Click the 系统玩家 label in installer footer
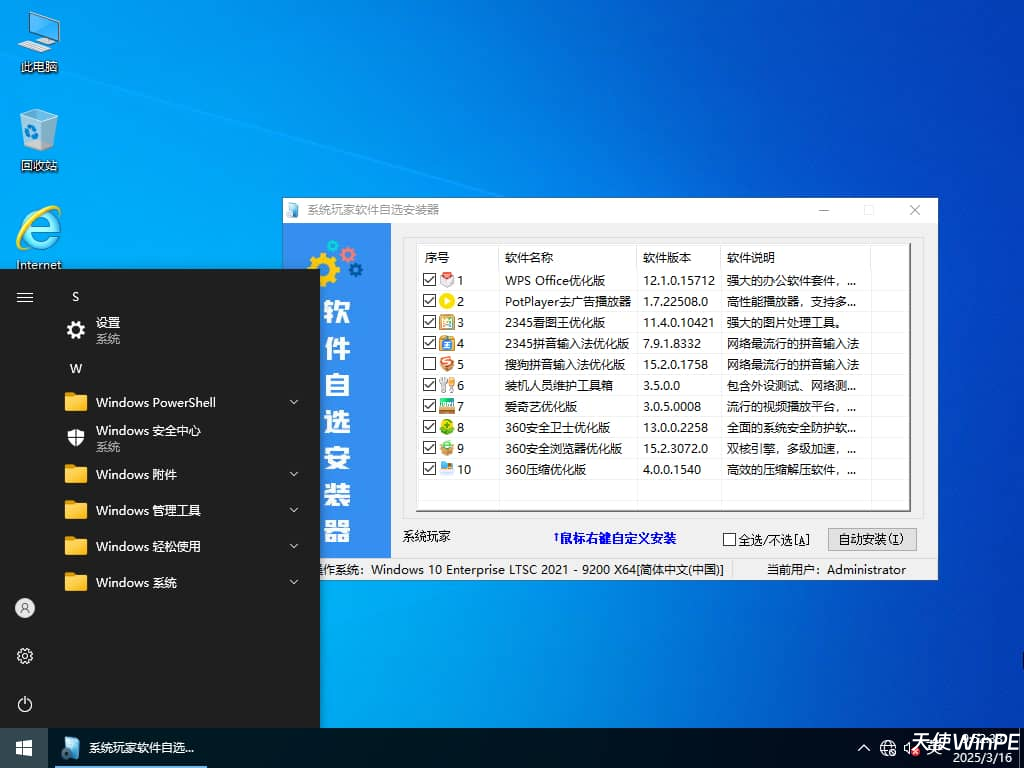 426,536
